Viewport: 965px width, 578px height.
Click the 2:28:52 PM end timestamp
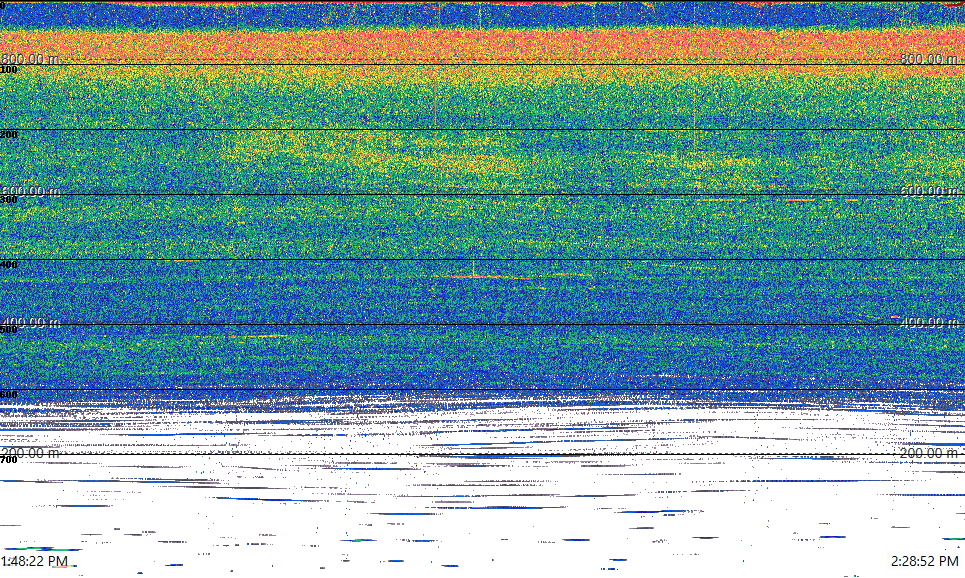pyautogui.click(x=925, y=561)
